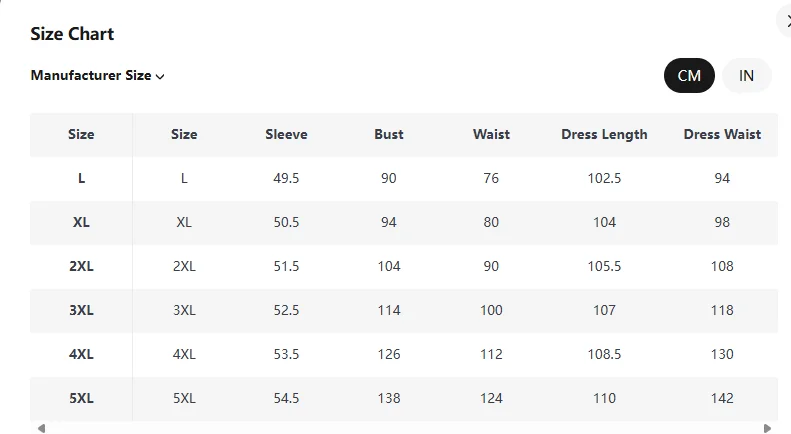Close the Size Chart dialog

[x=785, y=21]
